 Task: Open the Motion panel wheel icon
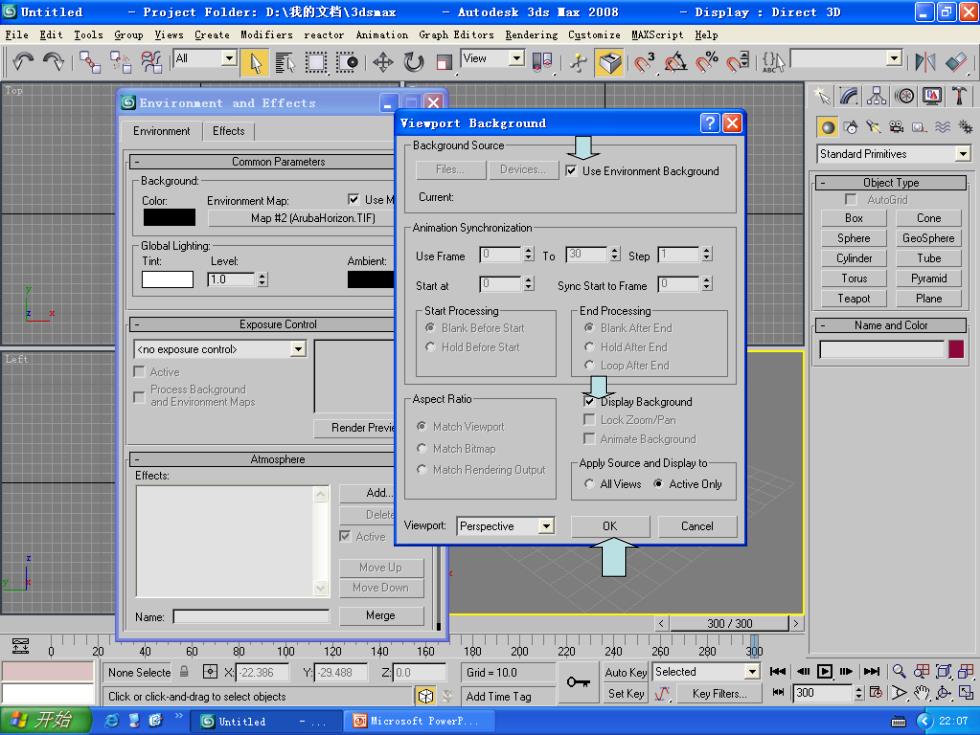coord(904,96)
